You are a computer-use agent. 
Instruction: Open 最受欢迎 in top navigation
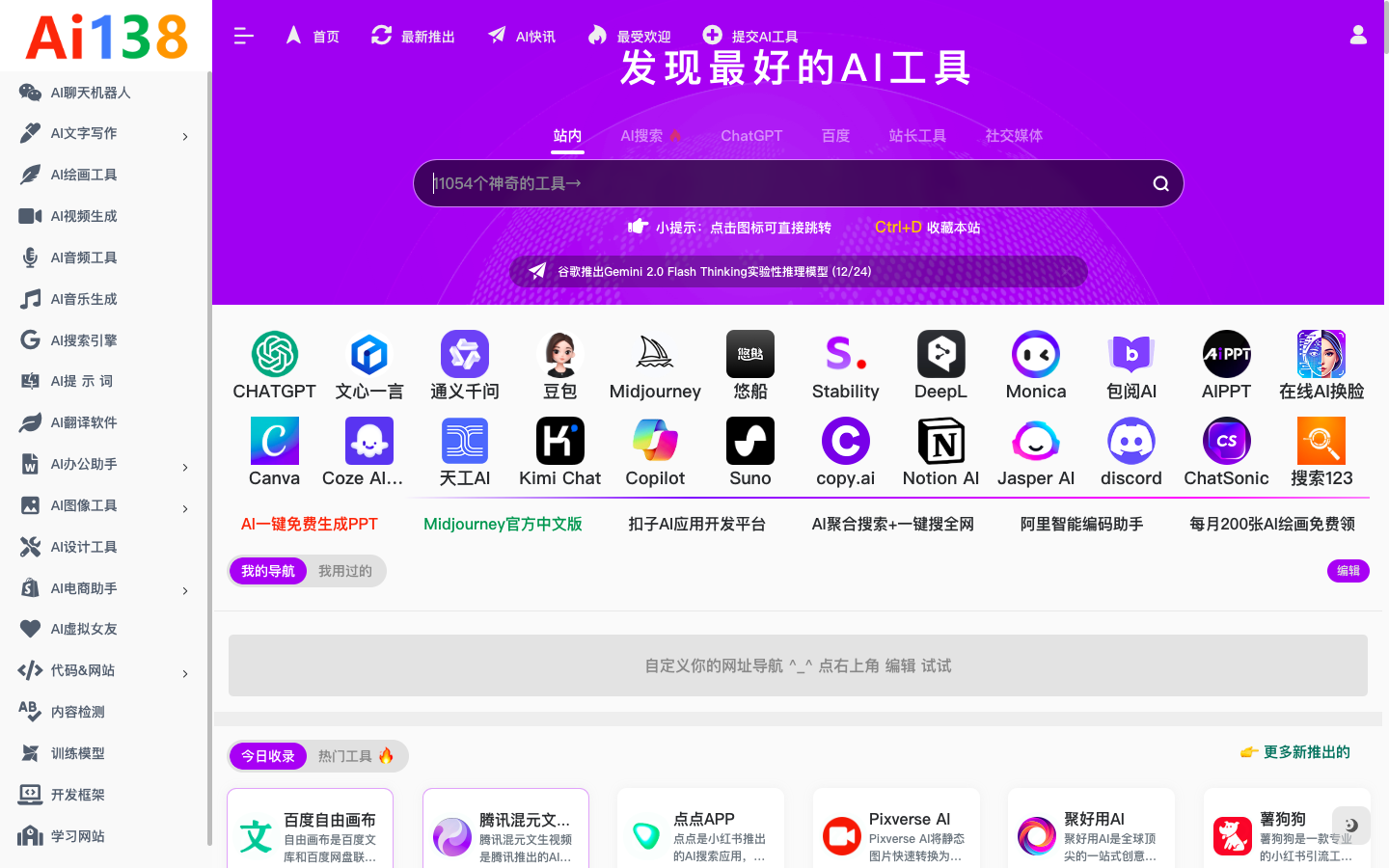point(629,36)
